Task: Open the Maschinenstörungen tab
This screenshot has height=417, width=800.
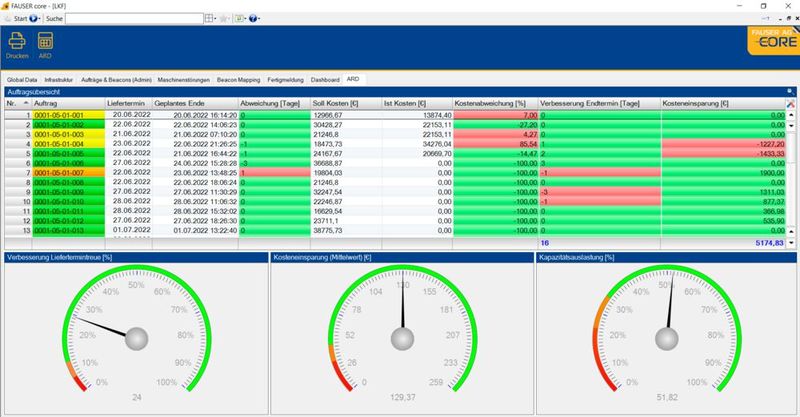Action: pyautogui.click(x=185, y=77)
